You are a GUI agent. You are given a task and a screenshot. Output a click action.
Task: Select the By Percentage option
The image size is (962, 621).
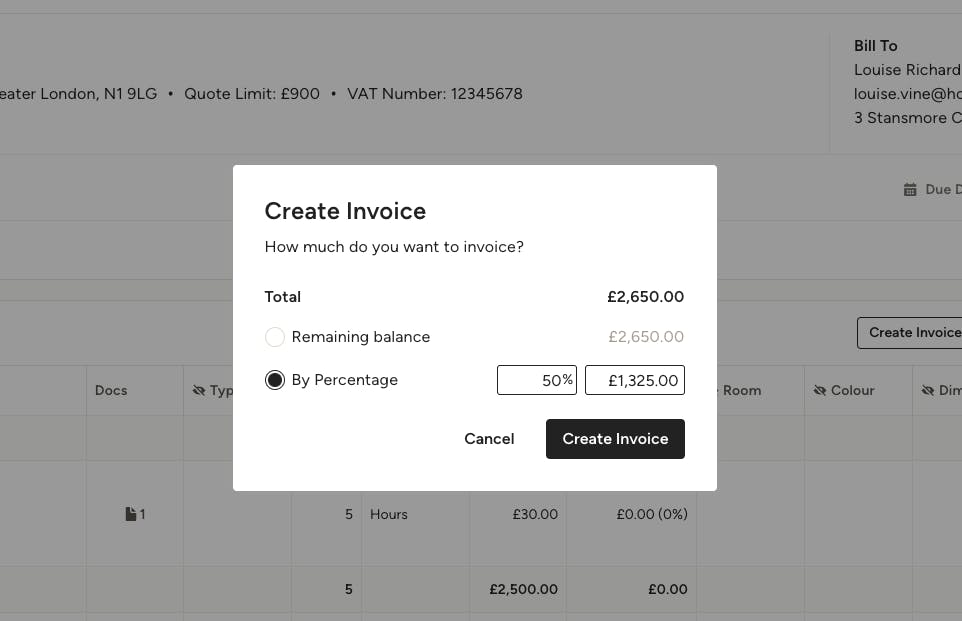275,380
